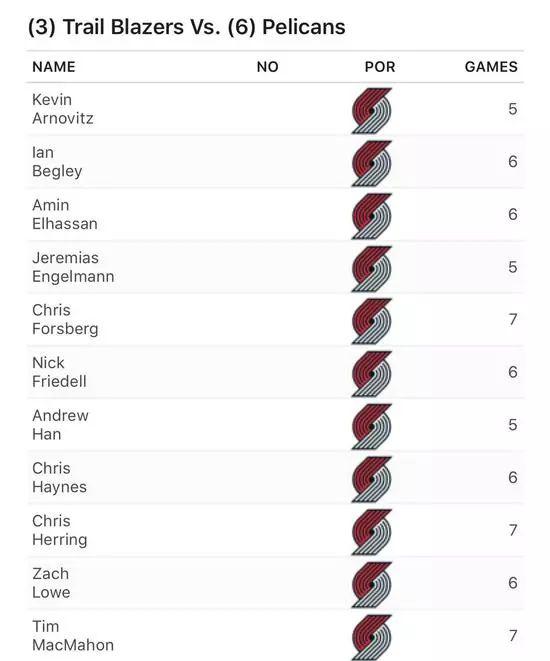Click the Trail Blazers logo beside Chris Herring
The height and width of the screenshot is (661, 550).
tap(372, 532)
